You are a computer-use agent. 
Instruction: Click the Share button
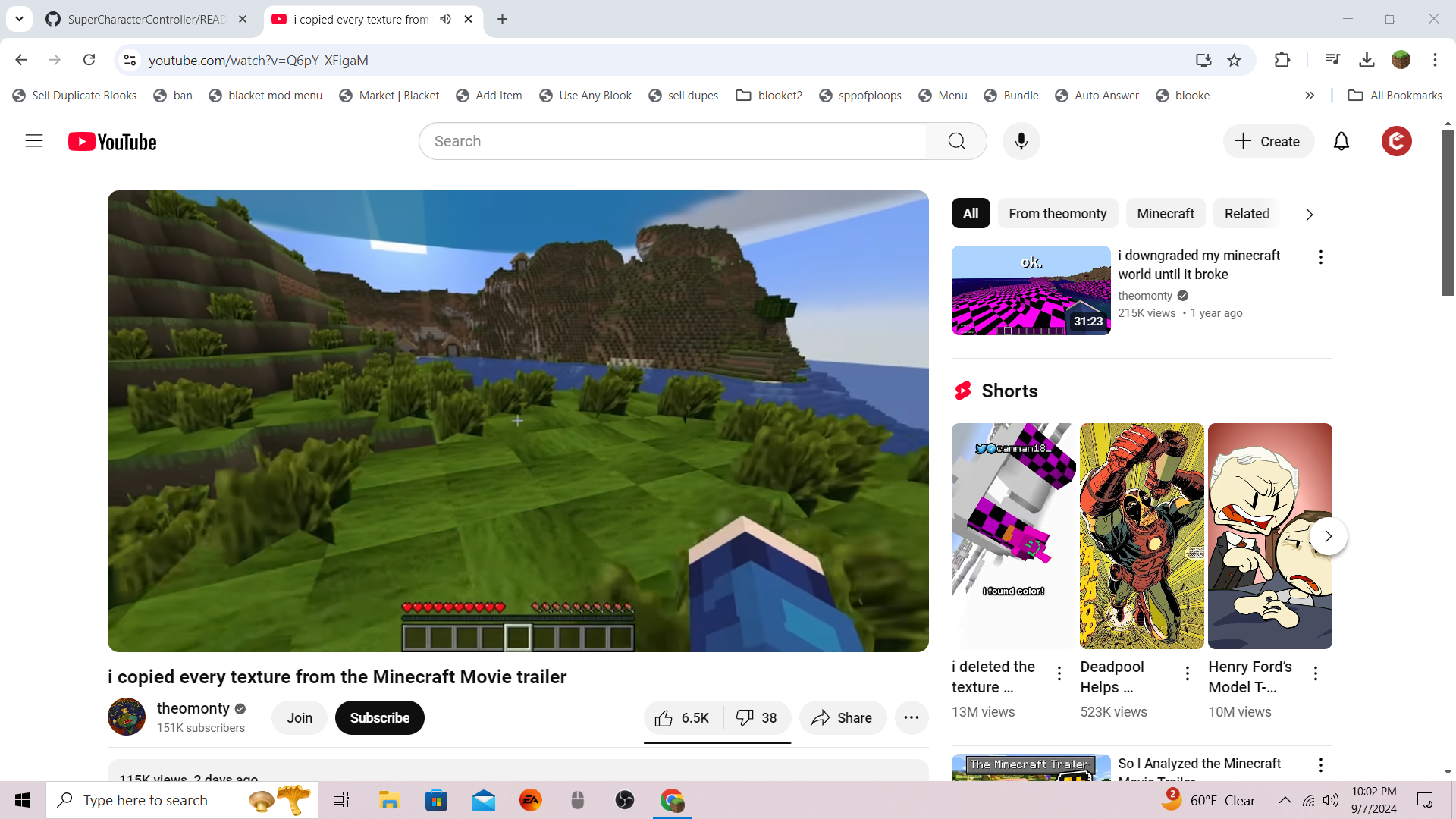point(842,717)
